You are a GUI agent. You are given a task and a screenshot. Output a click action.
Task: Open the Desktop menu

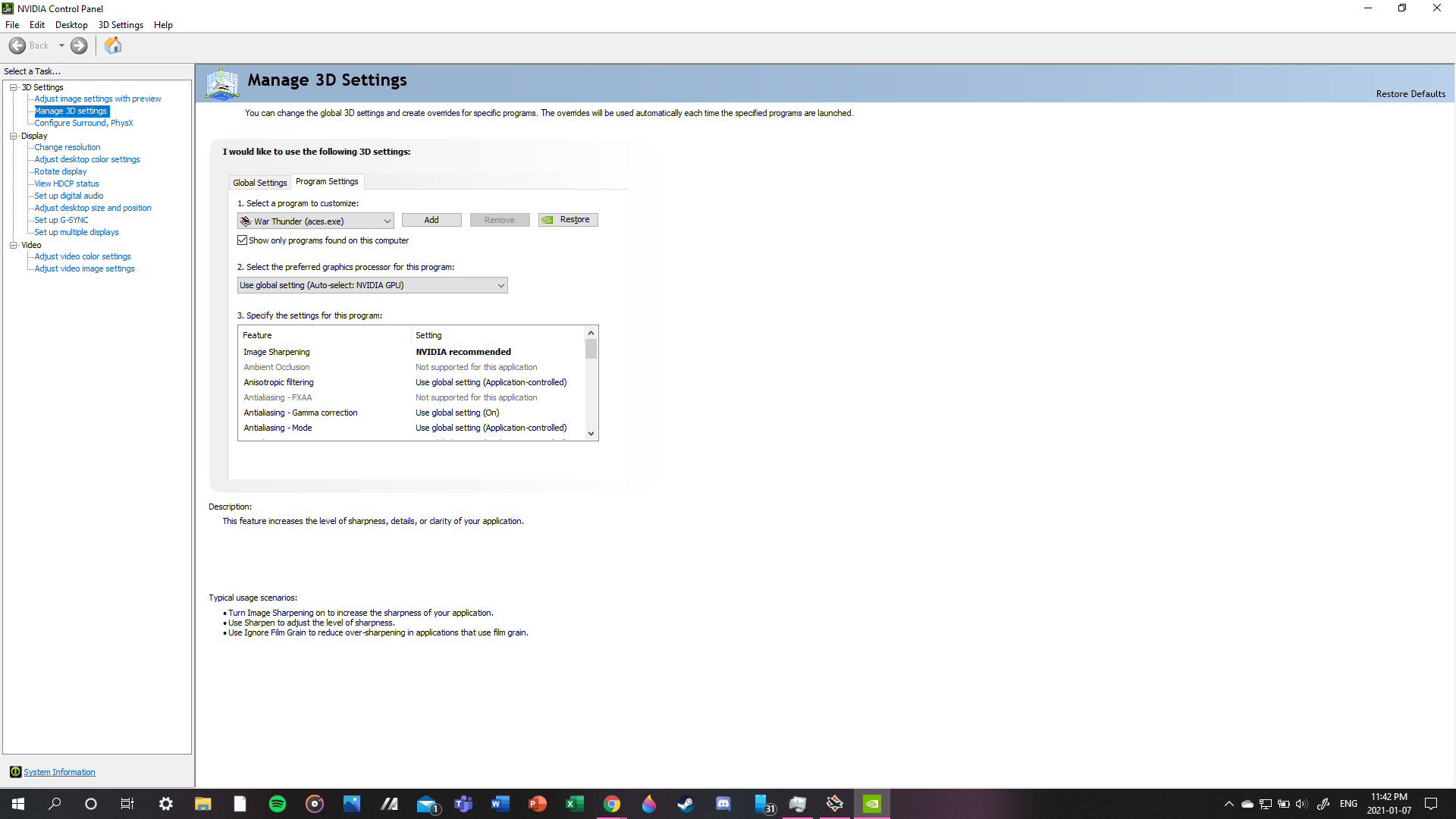(x=71, y=25)
